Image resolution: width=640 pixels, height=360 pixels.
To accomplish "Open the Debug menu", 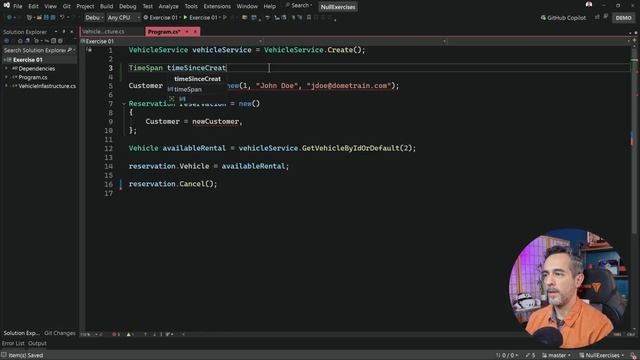I will coord(128,7).
